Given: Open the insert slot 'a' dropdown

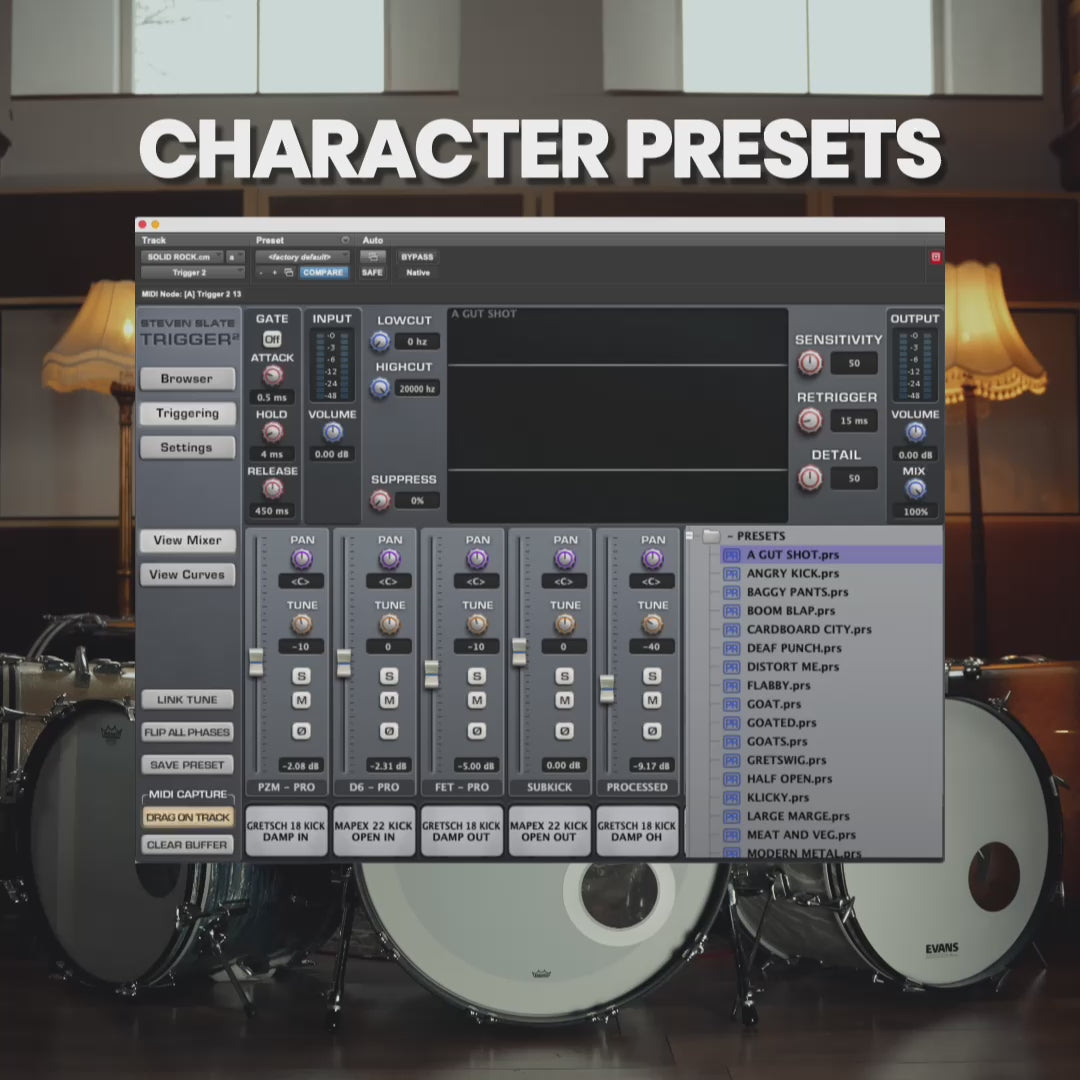Looking at the screenshot, I should tap(236, 257).
